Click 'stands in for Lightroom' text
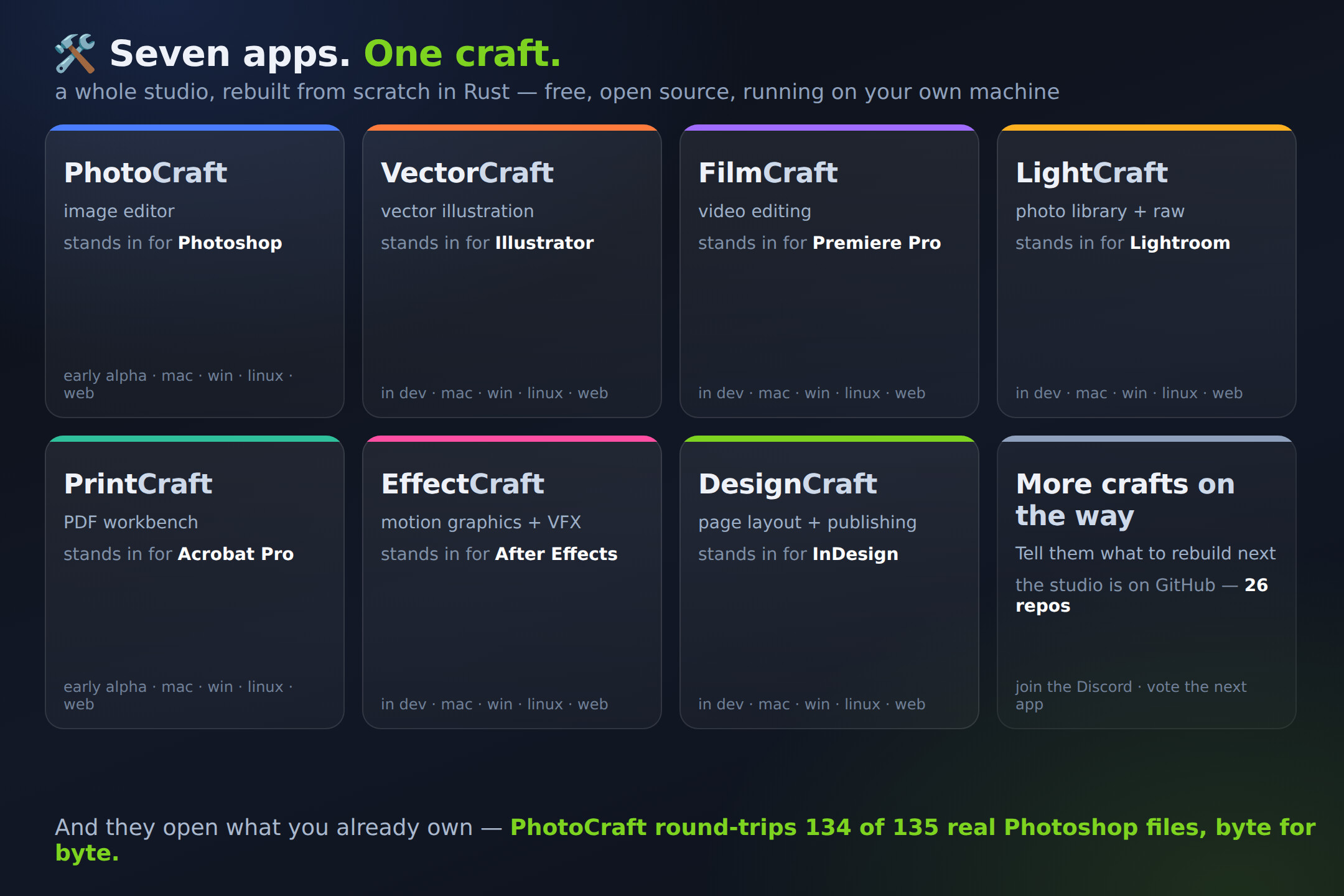 [1122, 243]
